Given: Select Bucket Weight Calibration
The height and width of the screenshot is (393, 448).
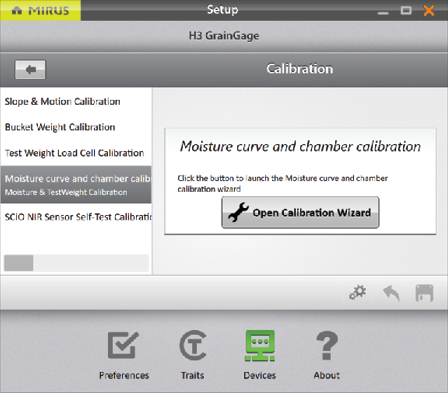Looking at the screenshot, I should pyautogui.click(x=76, y=127).
